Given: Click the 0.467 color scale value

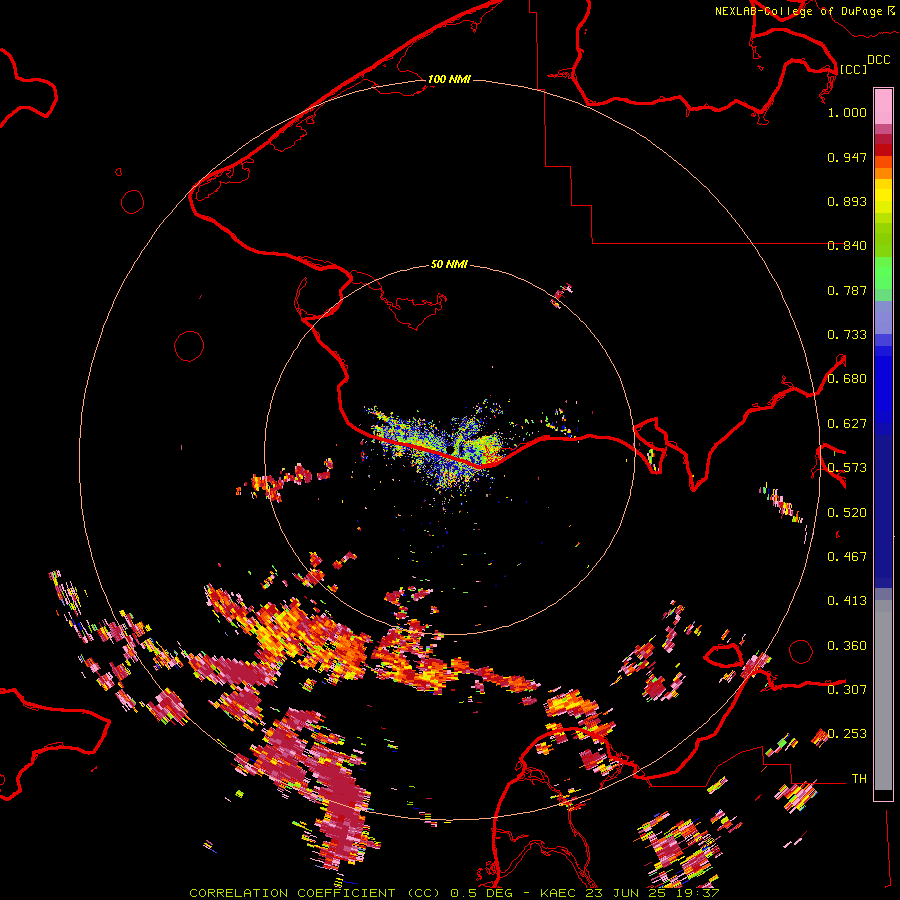Looking at the screenshot, I should (847, 557).
